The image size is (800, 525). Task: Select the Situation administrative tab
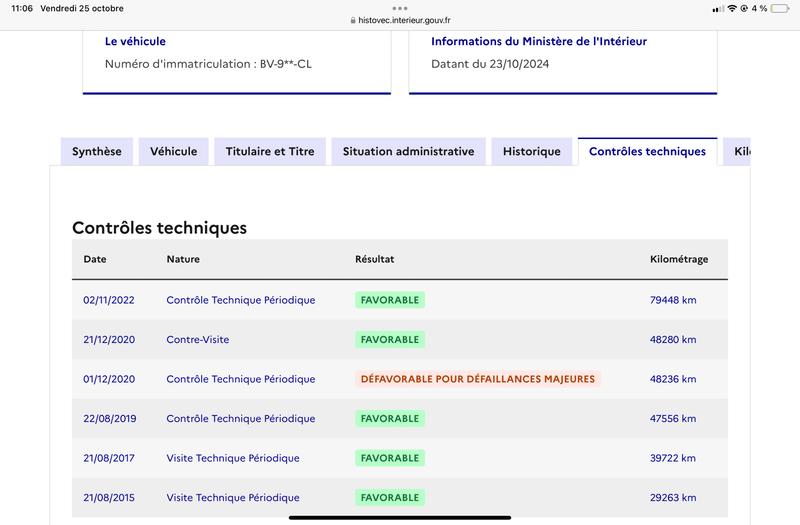[x=408, y=152]
